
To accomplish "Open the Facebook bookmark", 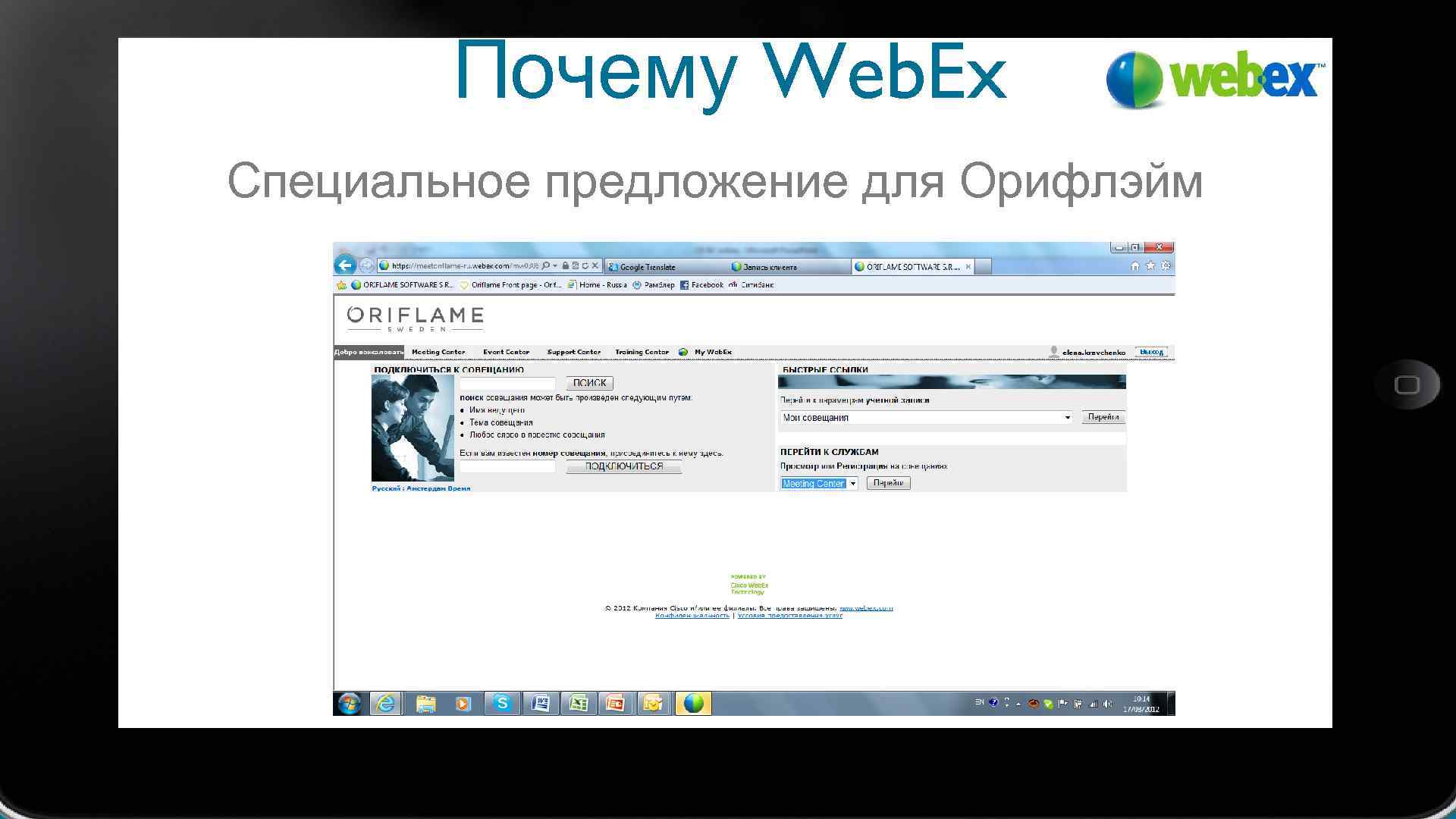I will 701,285.
